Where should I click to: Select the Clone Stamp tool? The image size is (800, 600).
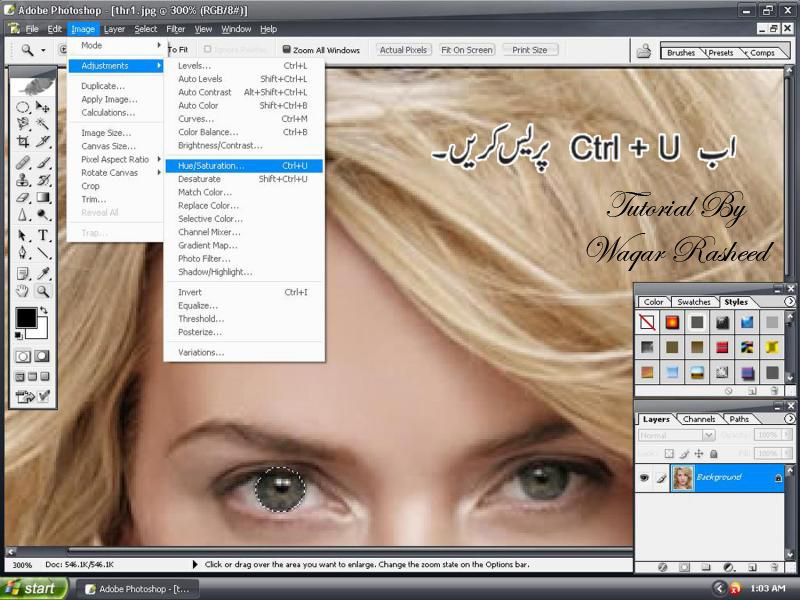click(23, 180)
